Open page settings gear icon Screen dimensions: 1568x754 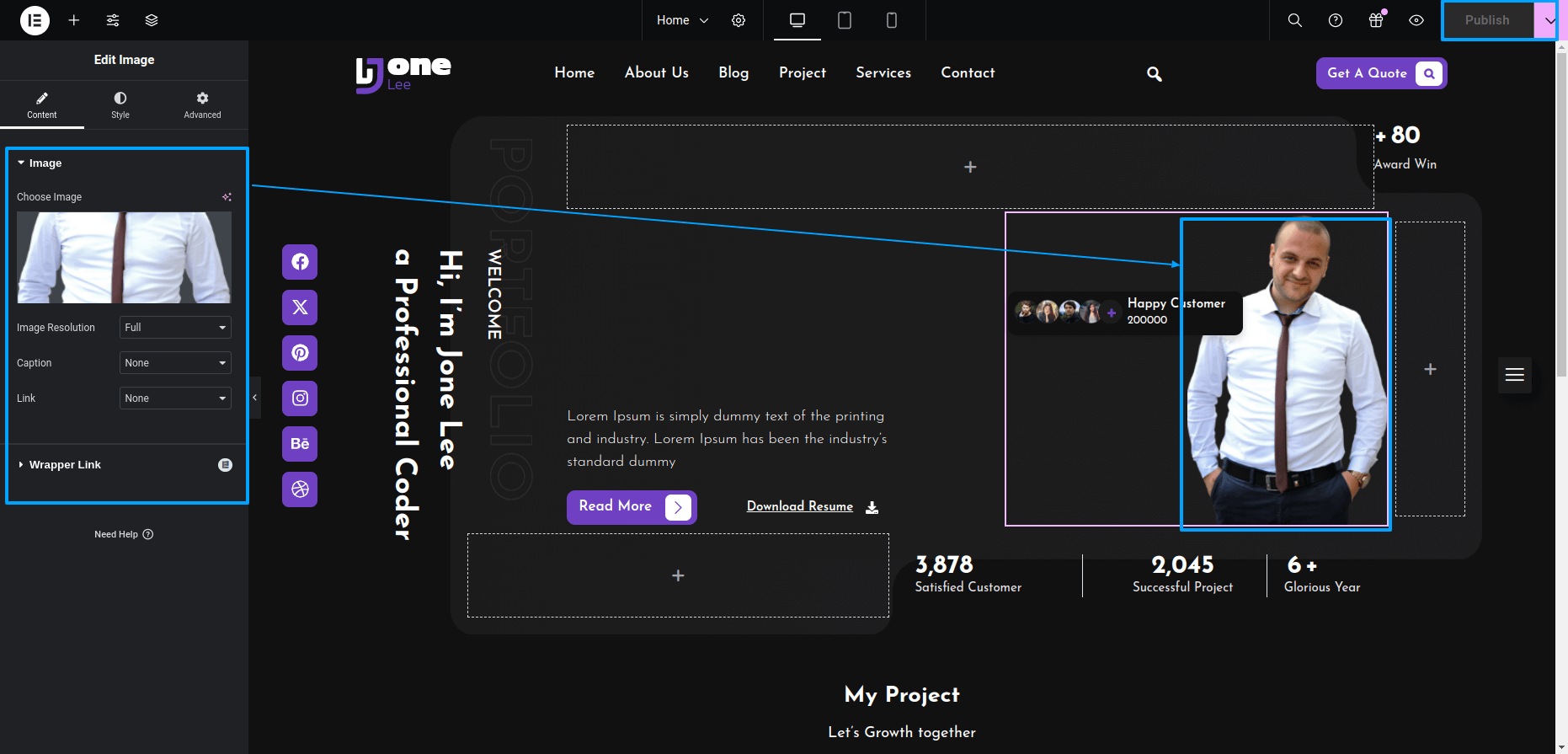(x=739, y=20)
